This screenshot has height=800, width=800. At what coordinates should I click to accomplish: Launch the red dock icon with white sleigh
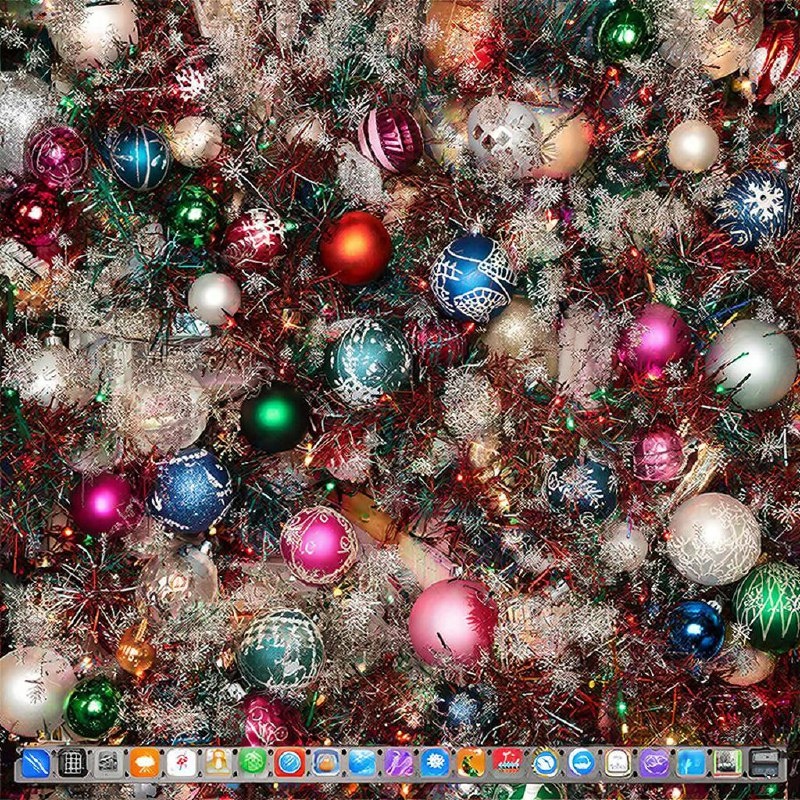[507, 763]
